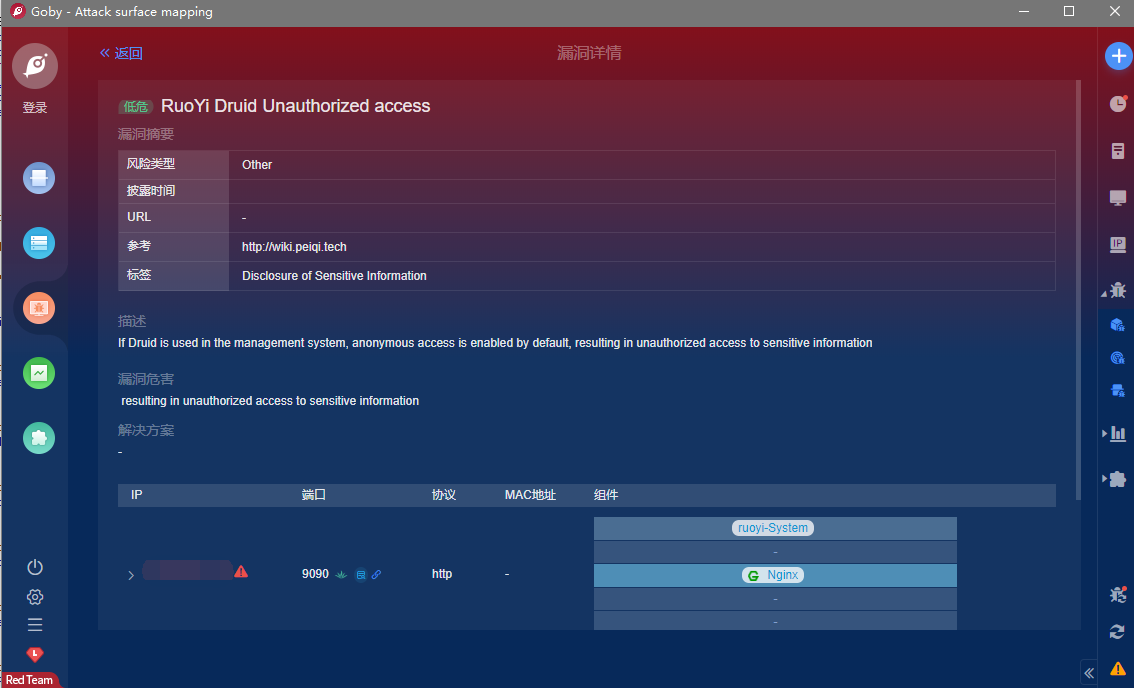Open the Assets list in left sidebar
The height and width of the screenshot is (688, 1134).
(39, 243)
